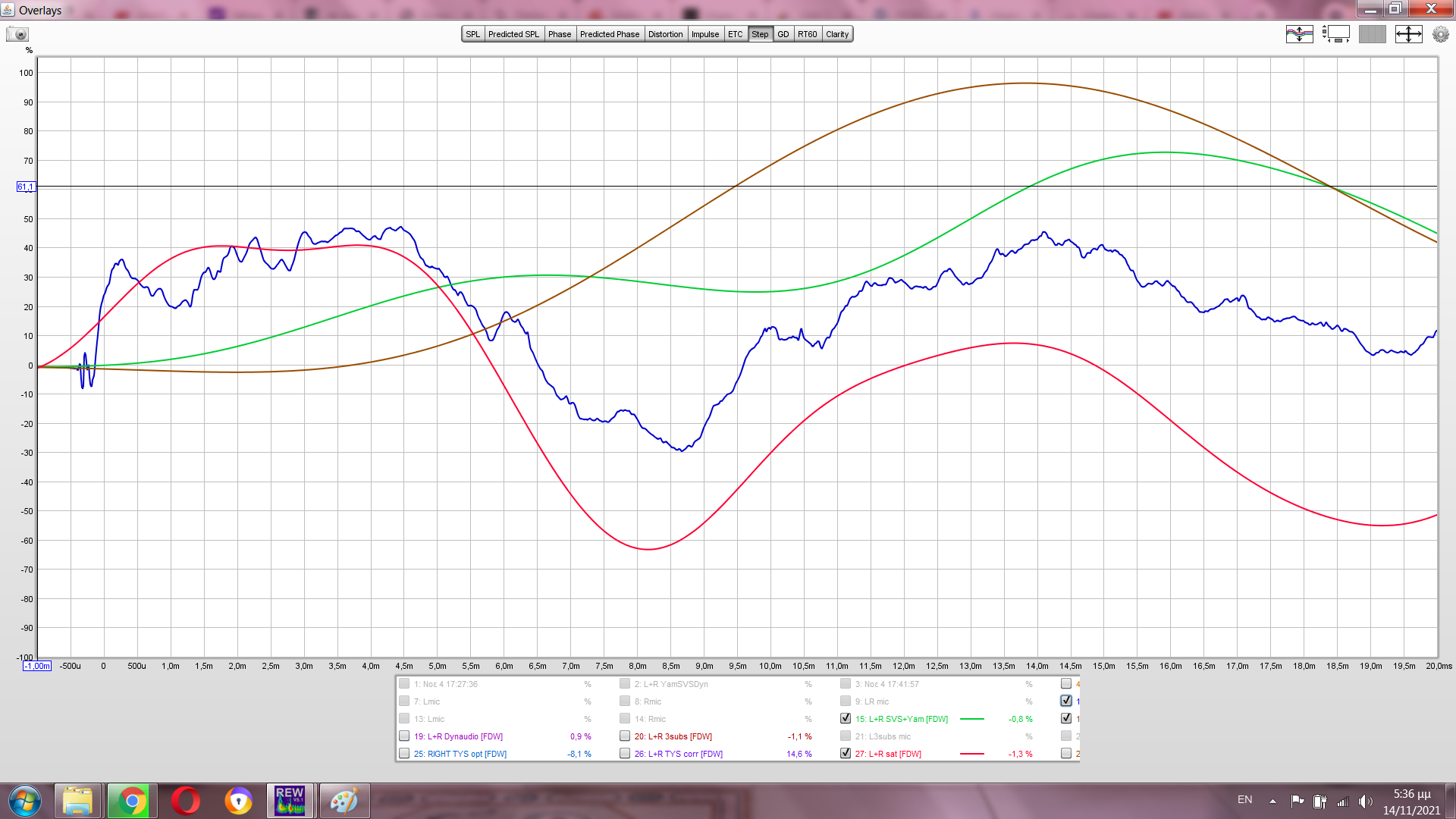
Task: Enable the 26: L+R TYS corr trace
Action: pos(625,753)
